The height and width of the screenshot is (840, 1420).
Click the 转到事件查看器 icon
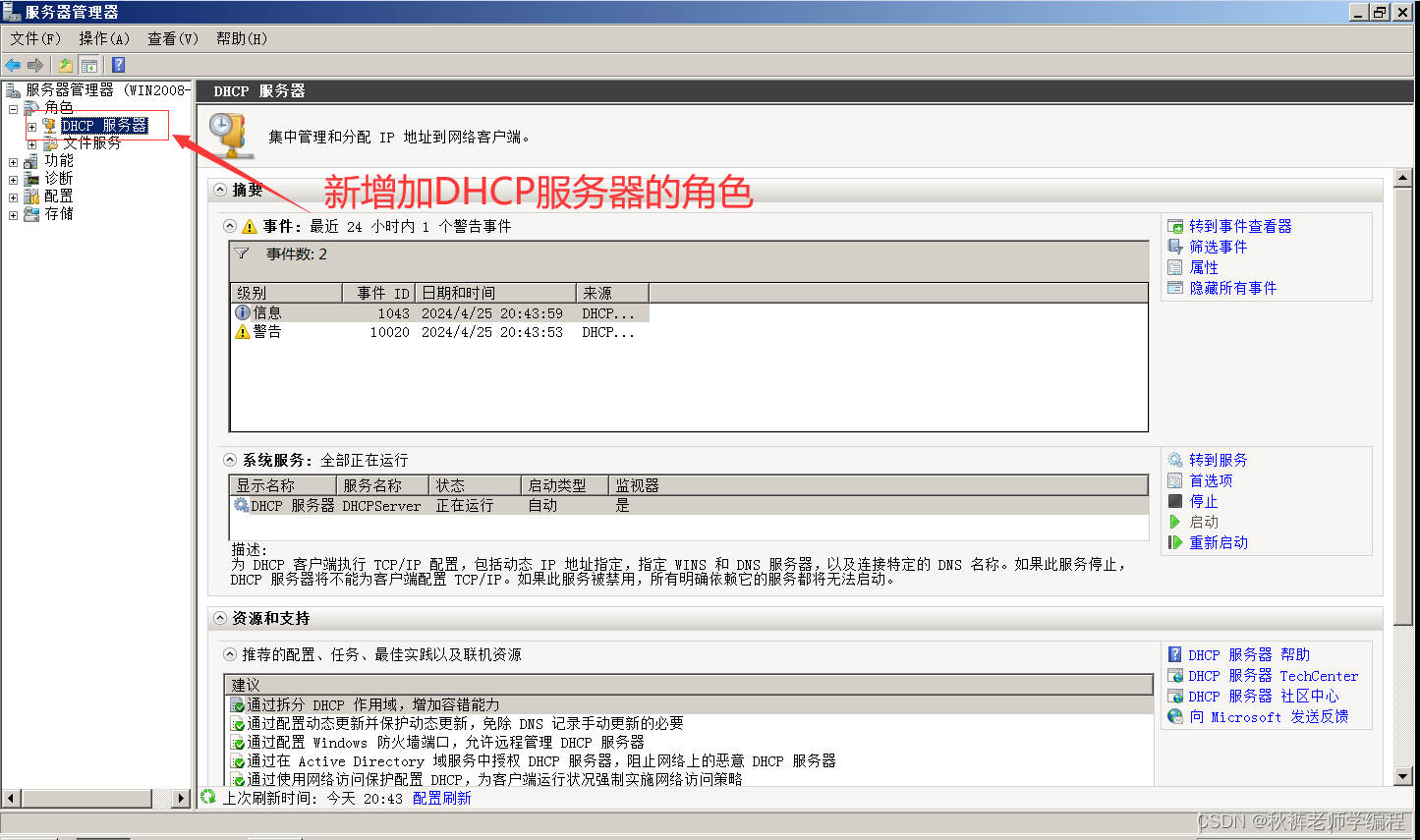click(1175, 227)
